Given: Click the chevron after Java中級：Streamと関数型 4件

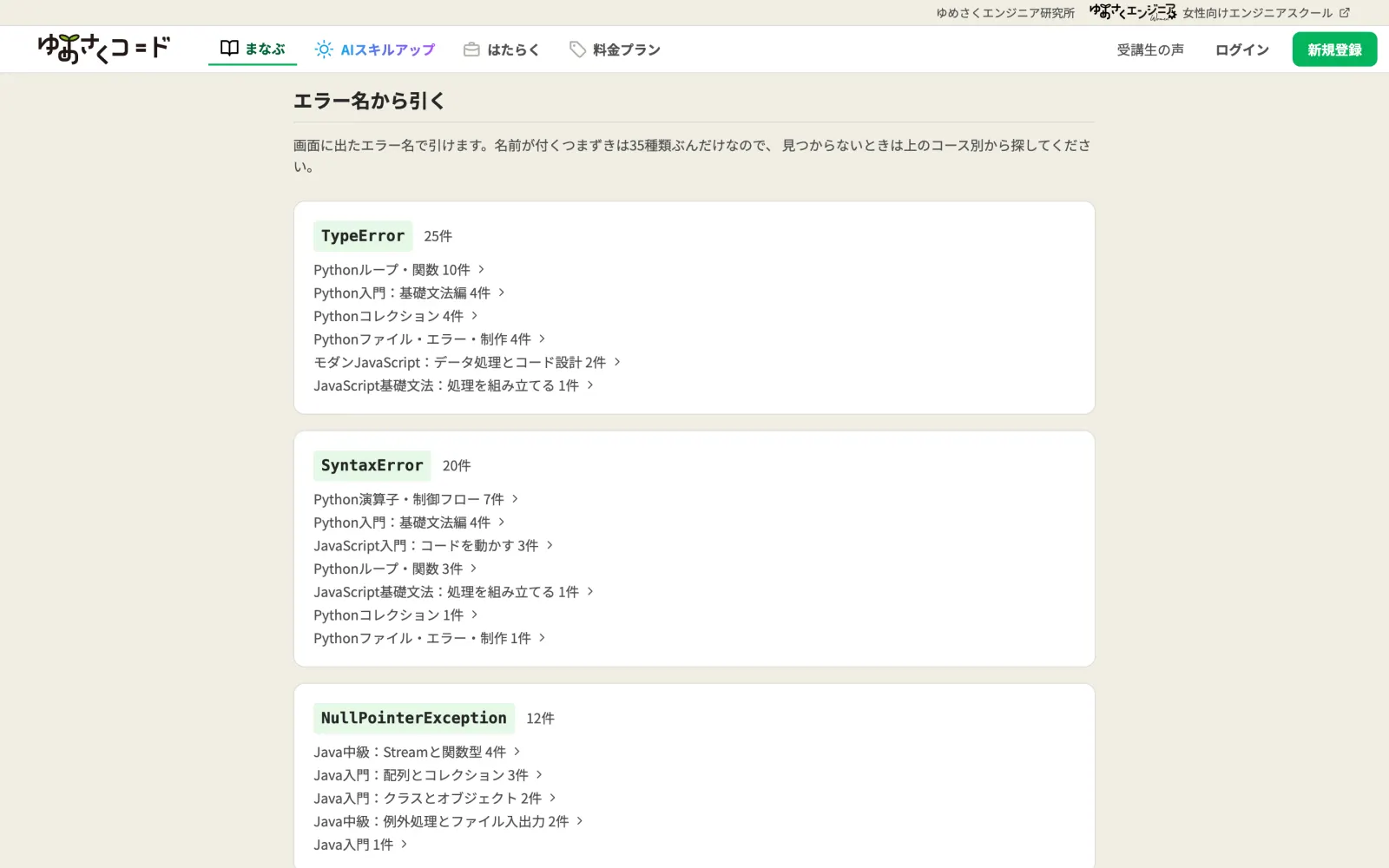Looking at the screenshot, I should pyautogui.click(x=517, y=752).
